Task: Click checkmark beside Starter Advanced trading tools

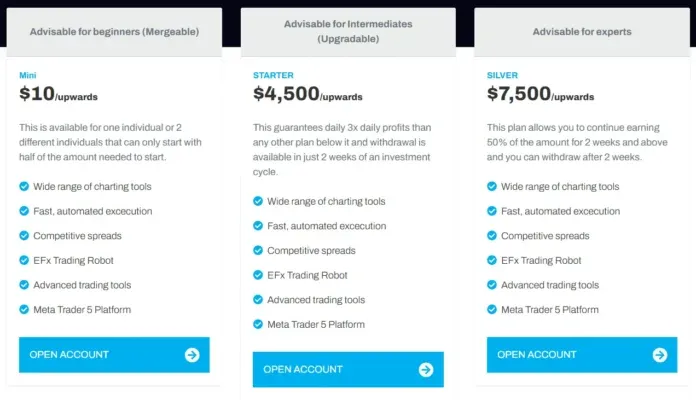Action: 258,300
